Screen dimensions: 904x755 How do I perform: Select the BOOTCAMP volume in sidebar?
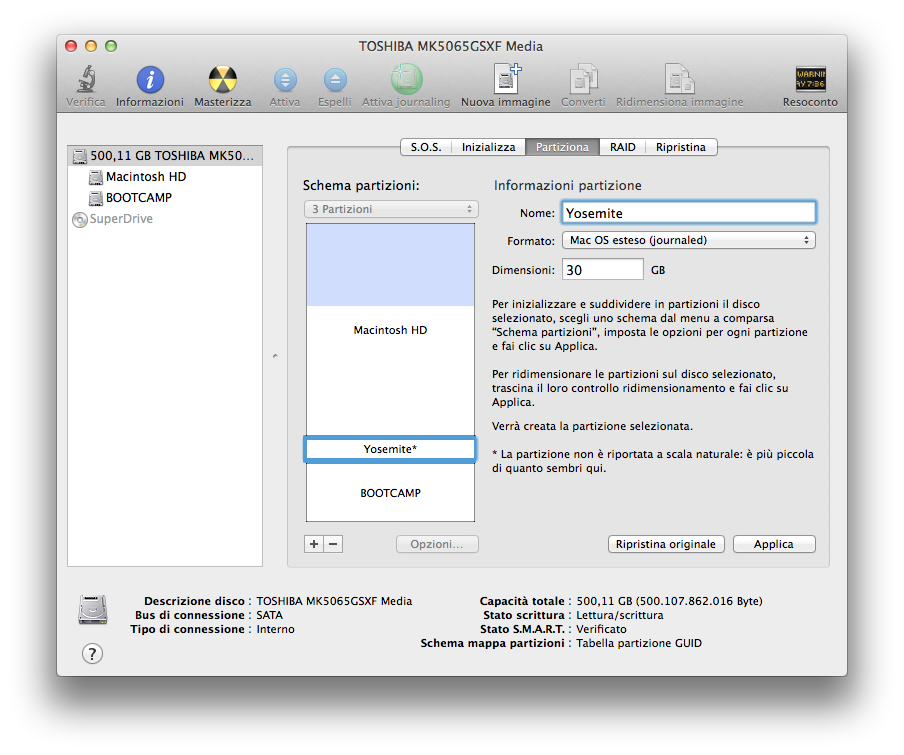point(165,198)
